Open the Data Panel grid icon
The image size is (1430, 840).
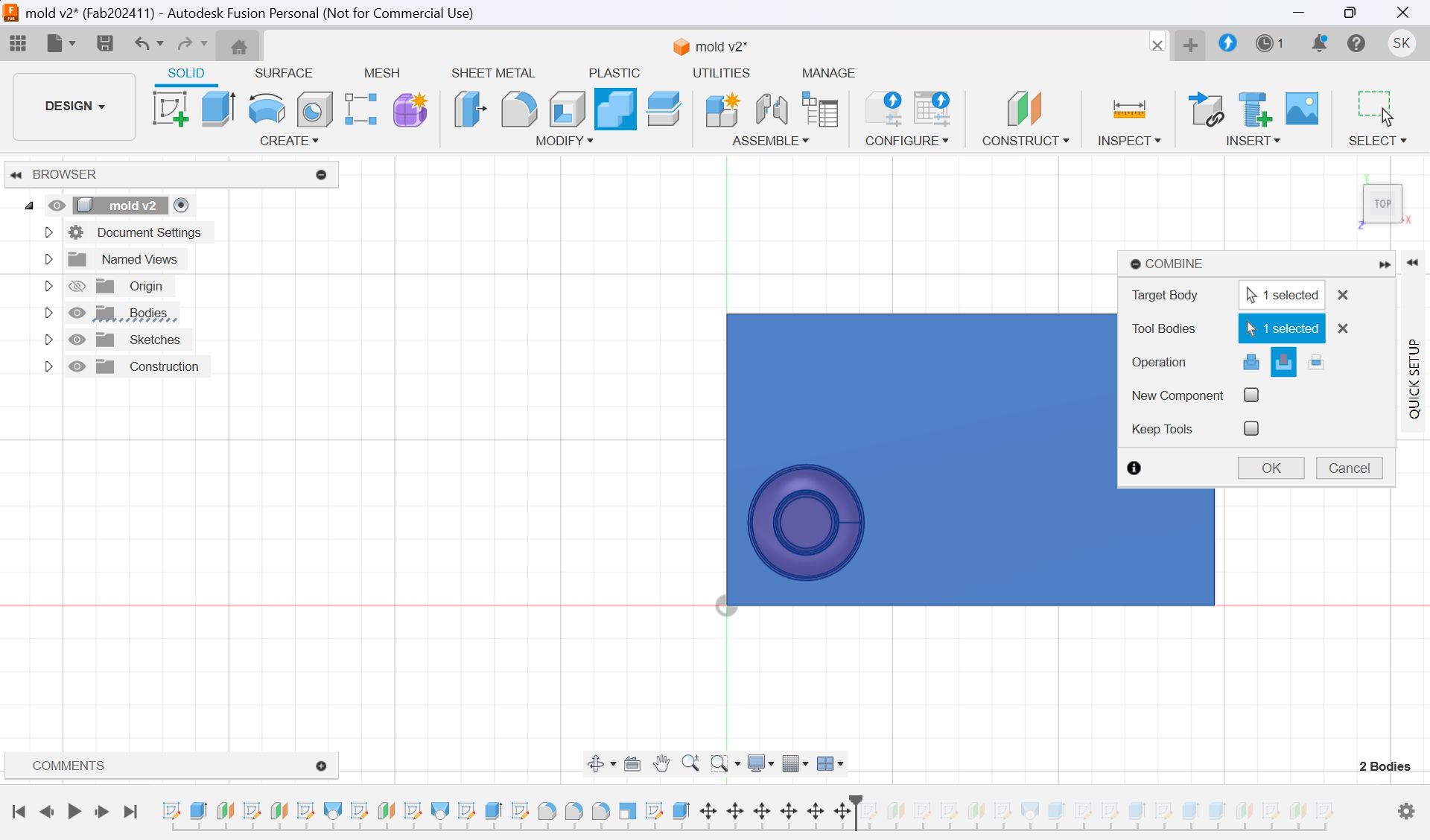point(18,43)
